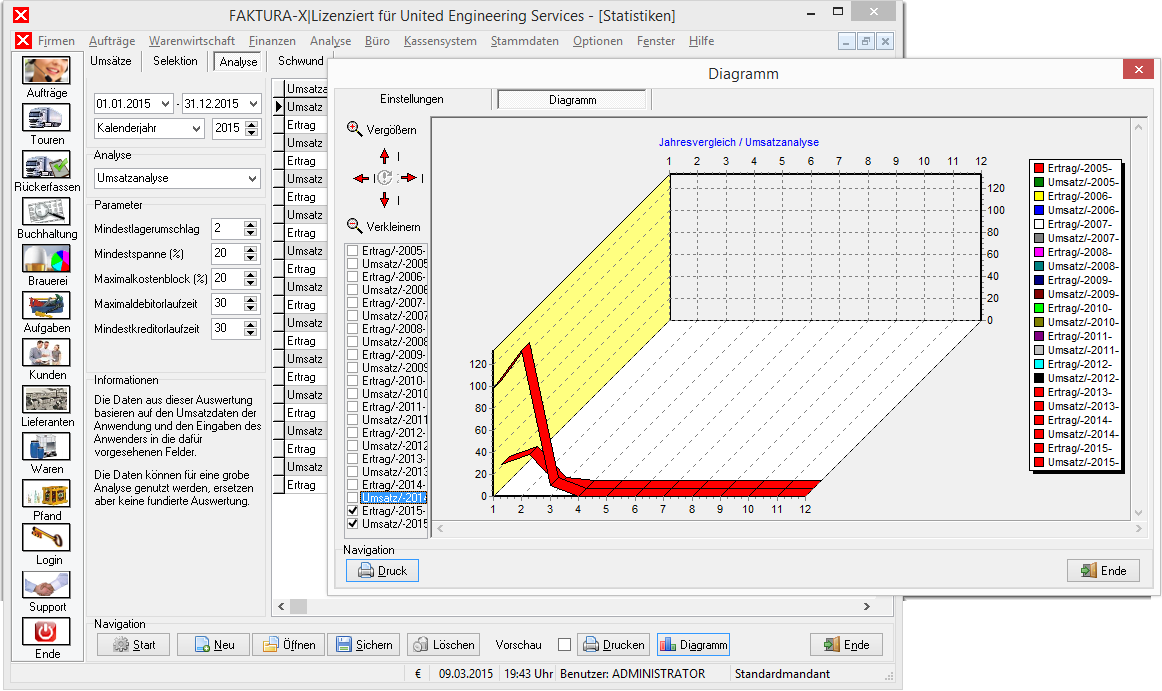Viewport: 1162px width, 691px height.
Task: Open the Buchhaltung sidebar icon
Action: click(x=46, y=211)
